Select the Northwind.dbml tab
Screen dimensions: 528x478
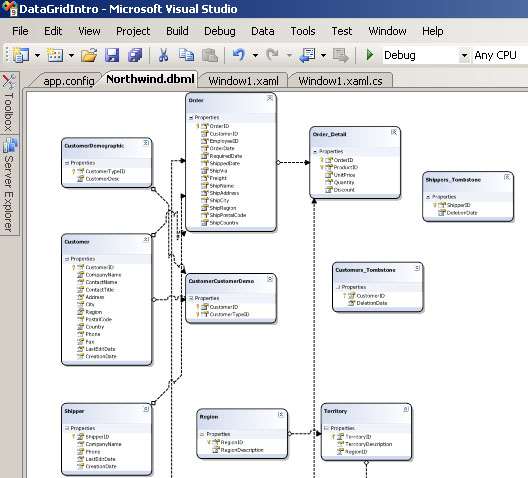tap(150, 79)
